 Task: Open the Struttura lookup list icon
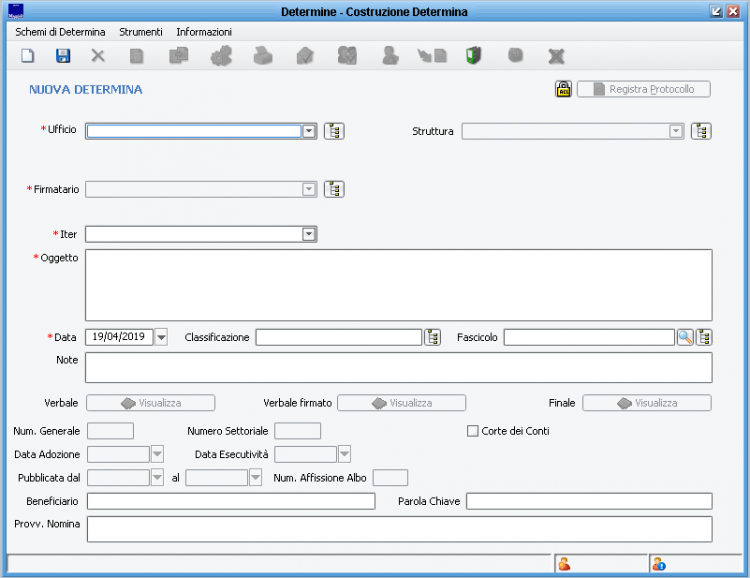(701, 131)
